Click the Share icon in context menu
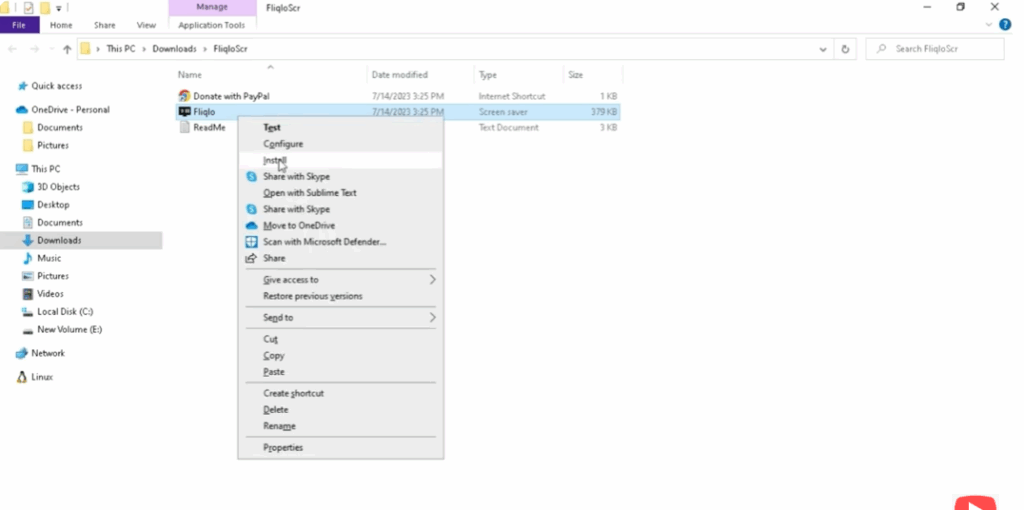This screenshot has height=510, width=1024. [x=252, y=258]
